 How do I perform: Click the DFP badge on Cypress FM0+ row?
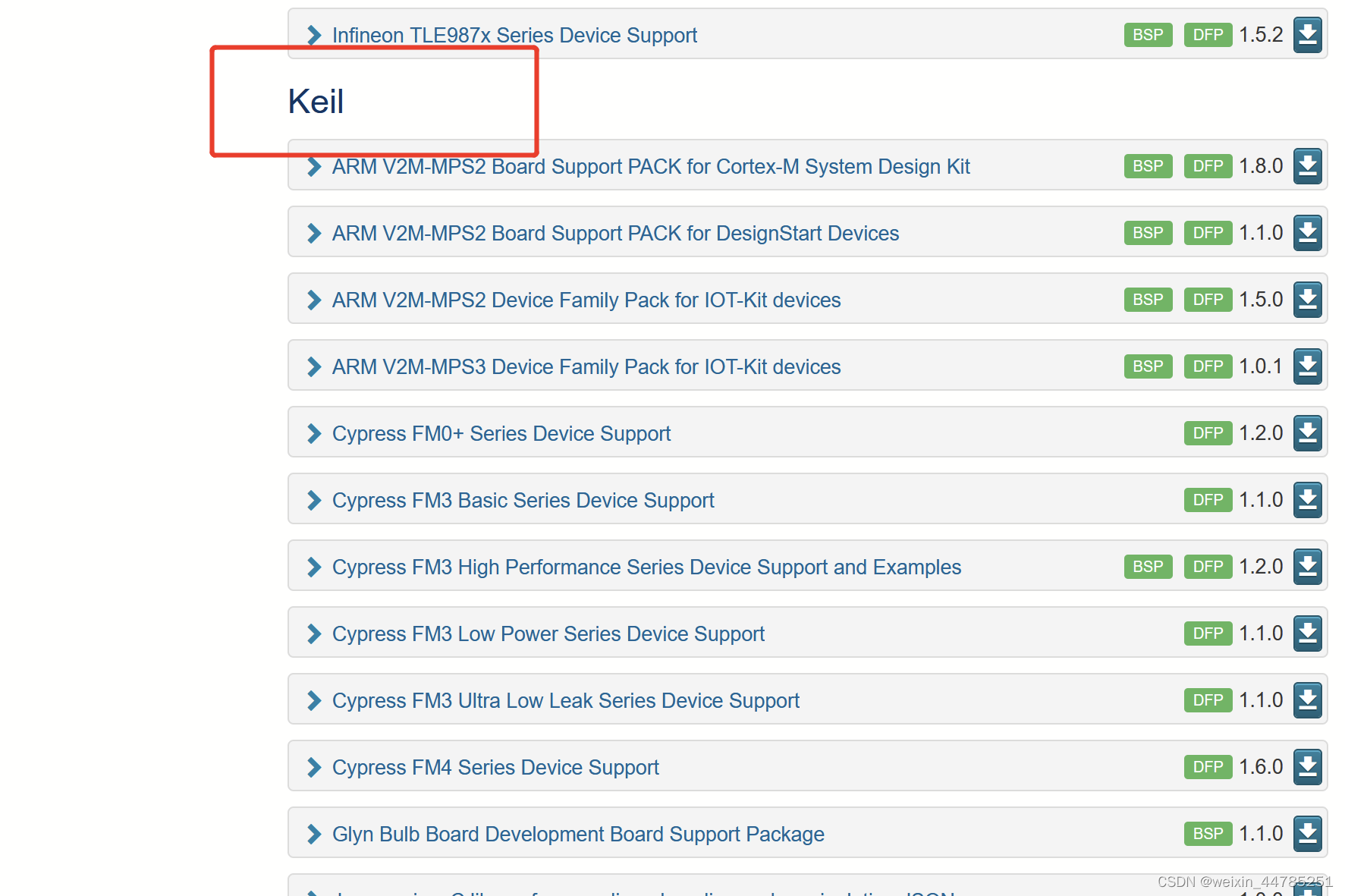[x=1207, y=432]
